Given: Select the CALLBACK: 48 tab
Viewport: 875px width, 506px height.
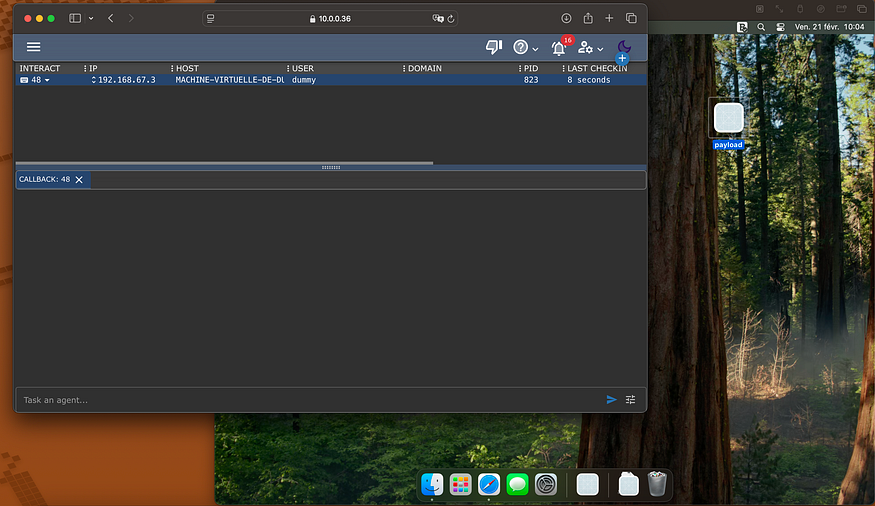Looking at the screenshot, I should [x=45, y=180].
